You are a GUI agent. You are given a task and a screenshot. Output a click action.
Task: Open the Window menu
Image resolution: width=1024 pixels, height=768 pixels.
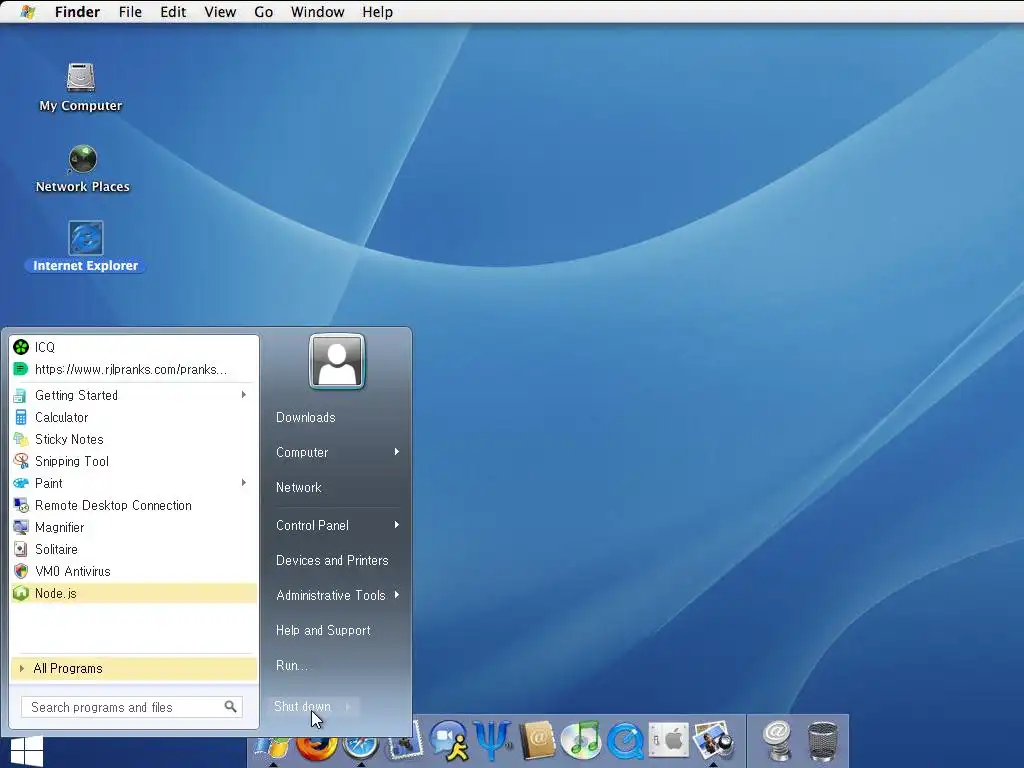tap(317, 12)
